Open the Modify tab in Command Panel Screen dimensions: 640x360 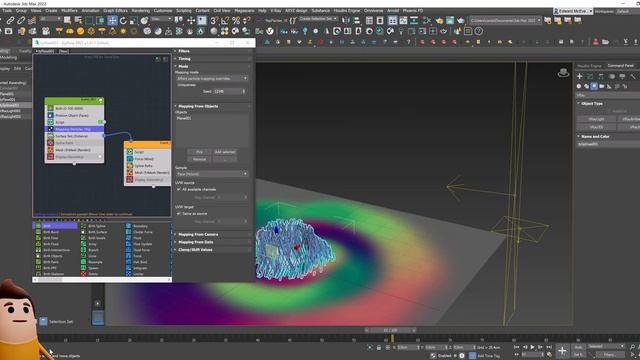tap(590, 76)
